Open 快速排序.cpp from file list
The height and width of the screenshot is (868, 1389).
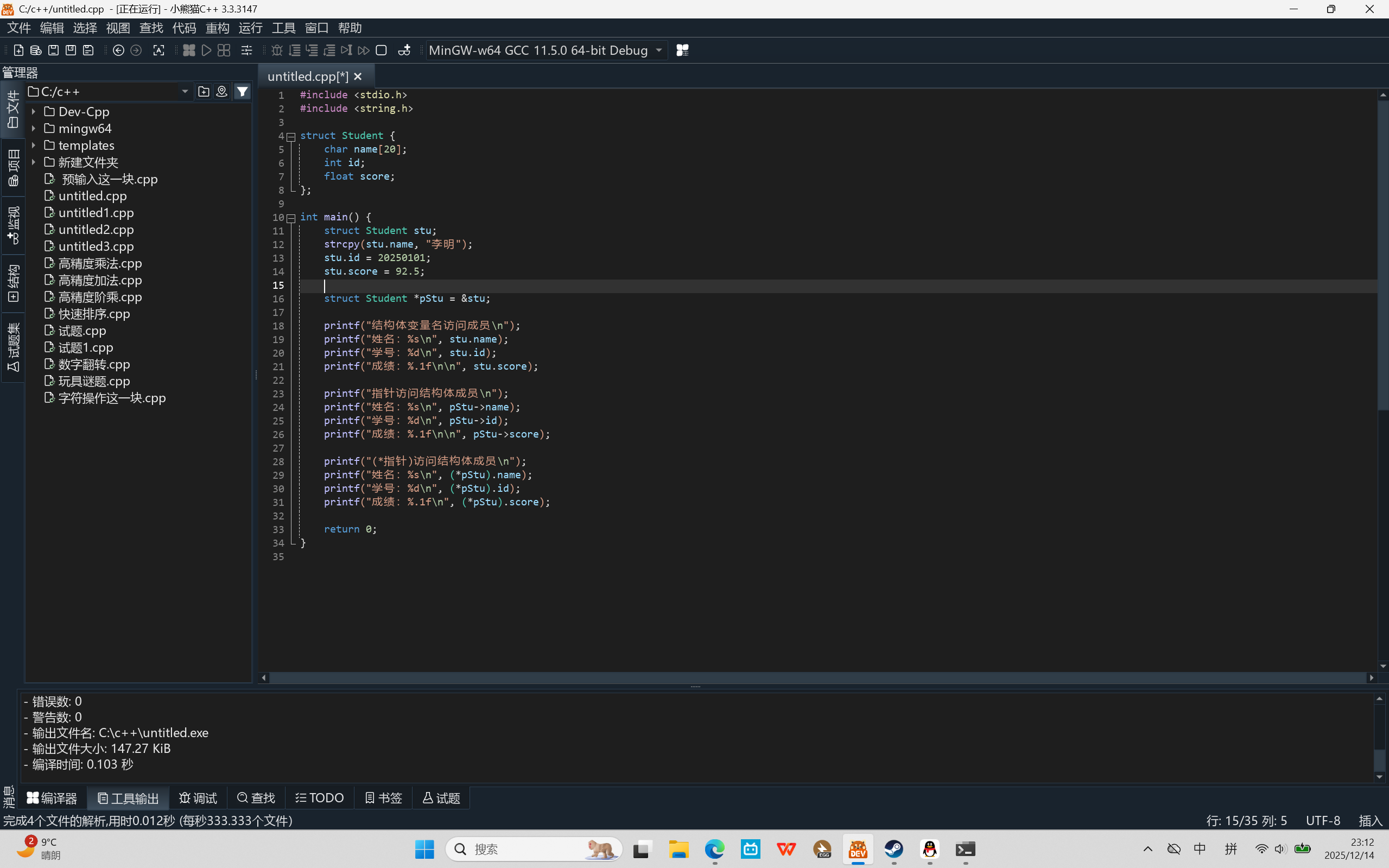coord(93,314)
